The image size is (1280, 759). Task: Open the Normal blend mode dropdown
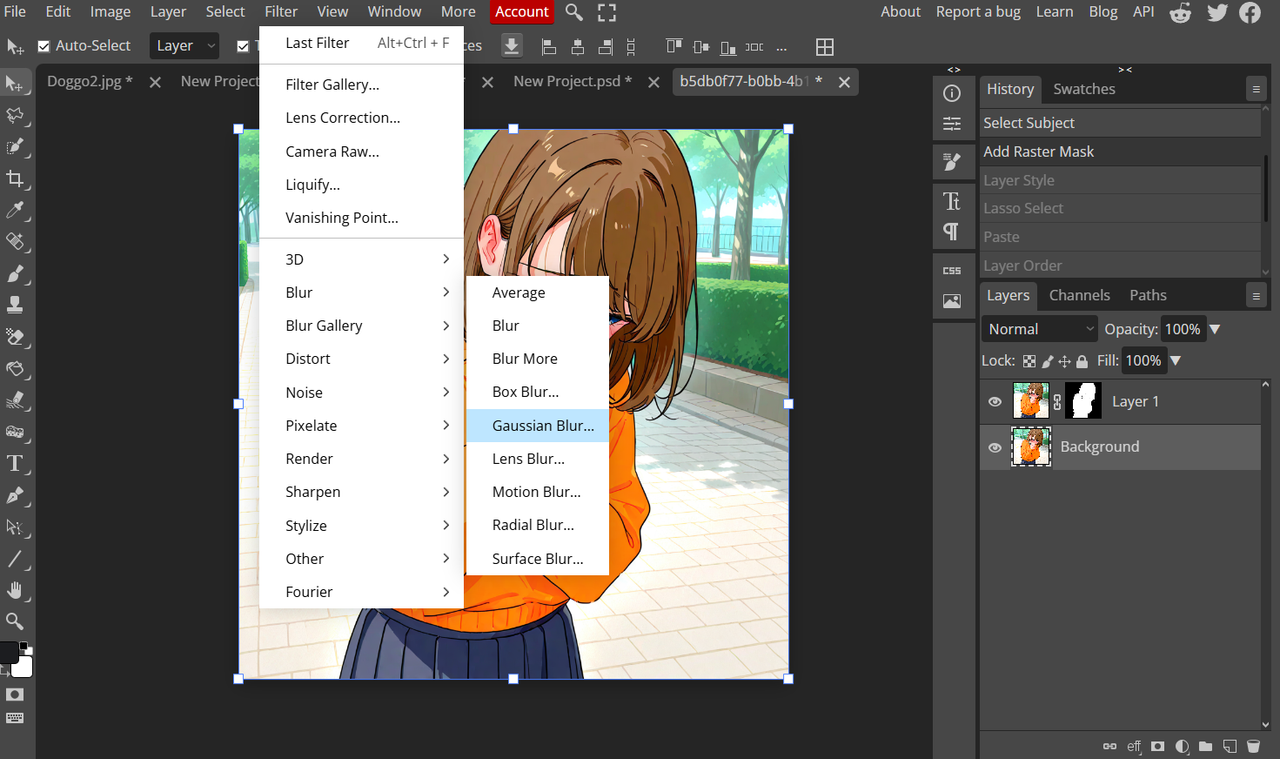1040,329
